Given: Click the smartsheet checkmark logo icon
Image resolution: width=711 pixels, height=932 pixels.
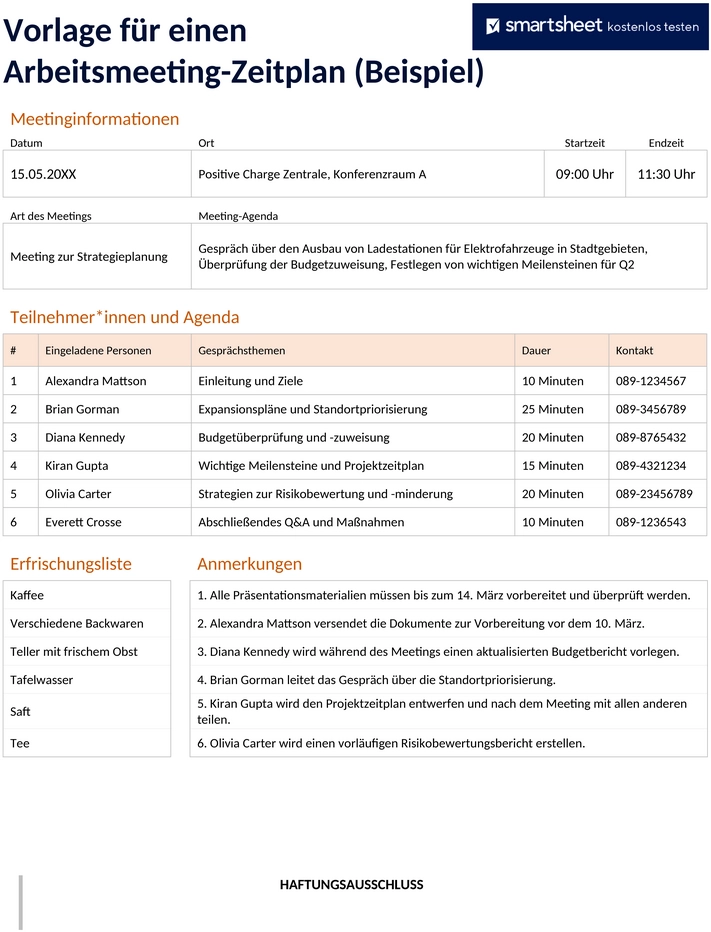Looking at the screenshot, I should point(493,26).
